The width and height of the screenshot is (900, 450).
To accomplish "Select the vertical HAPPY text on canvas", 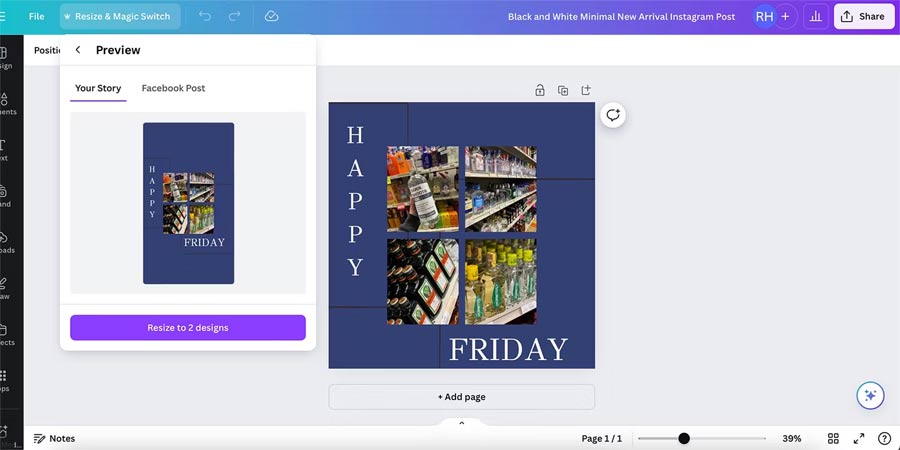I will coord(355,201).
